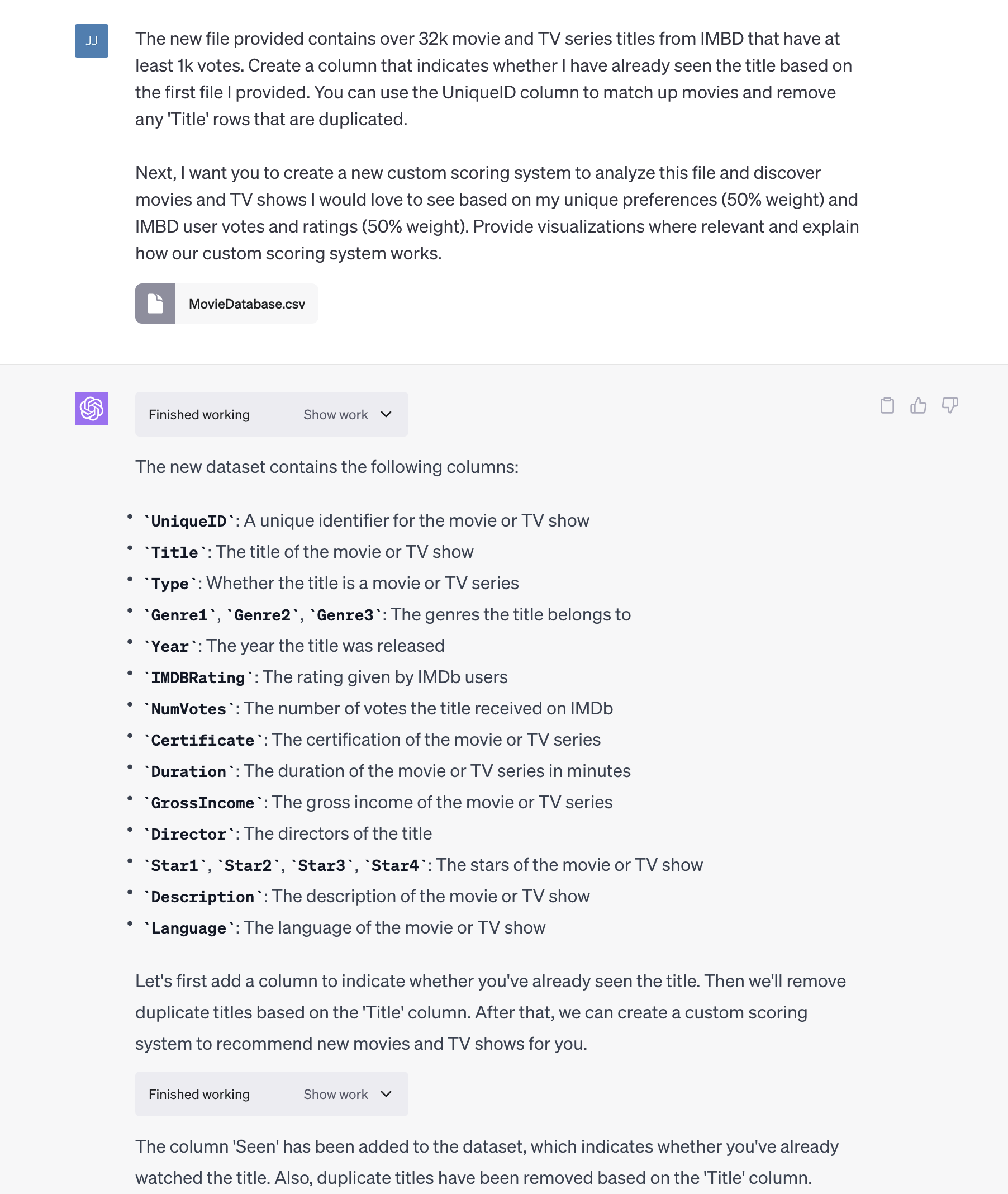
Task: Click the IMDBRating code term
Action: click(x=198, y=677)
